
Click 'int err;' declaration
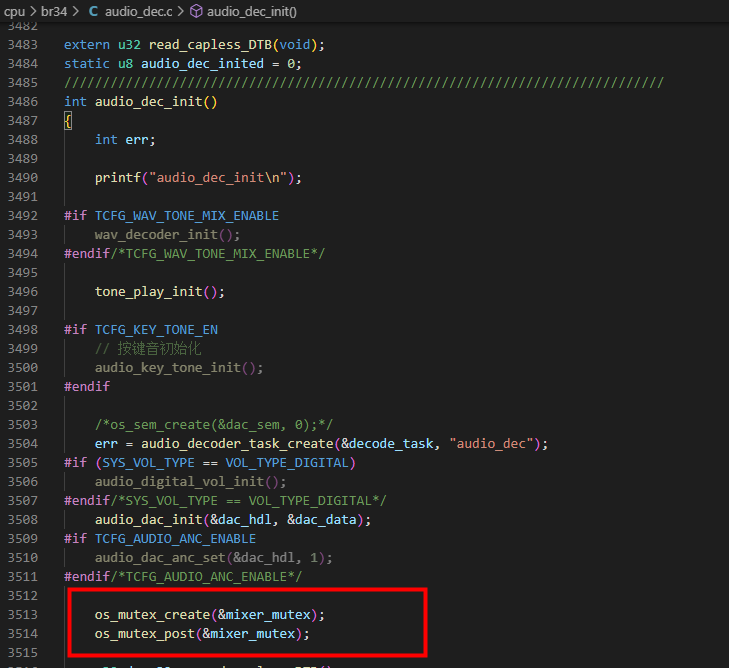pos(125,139)
